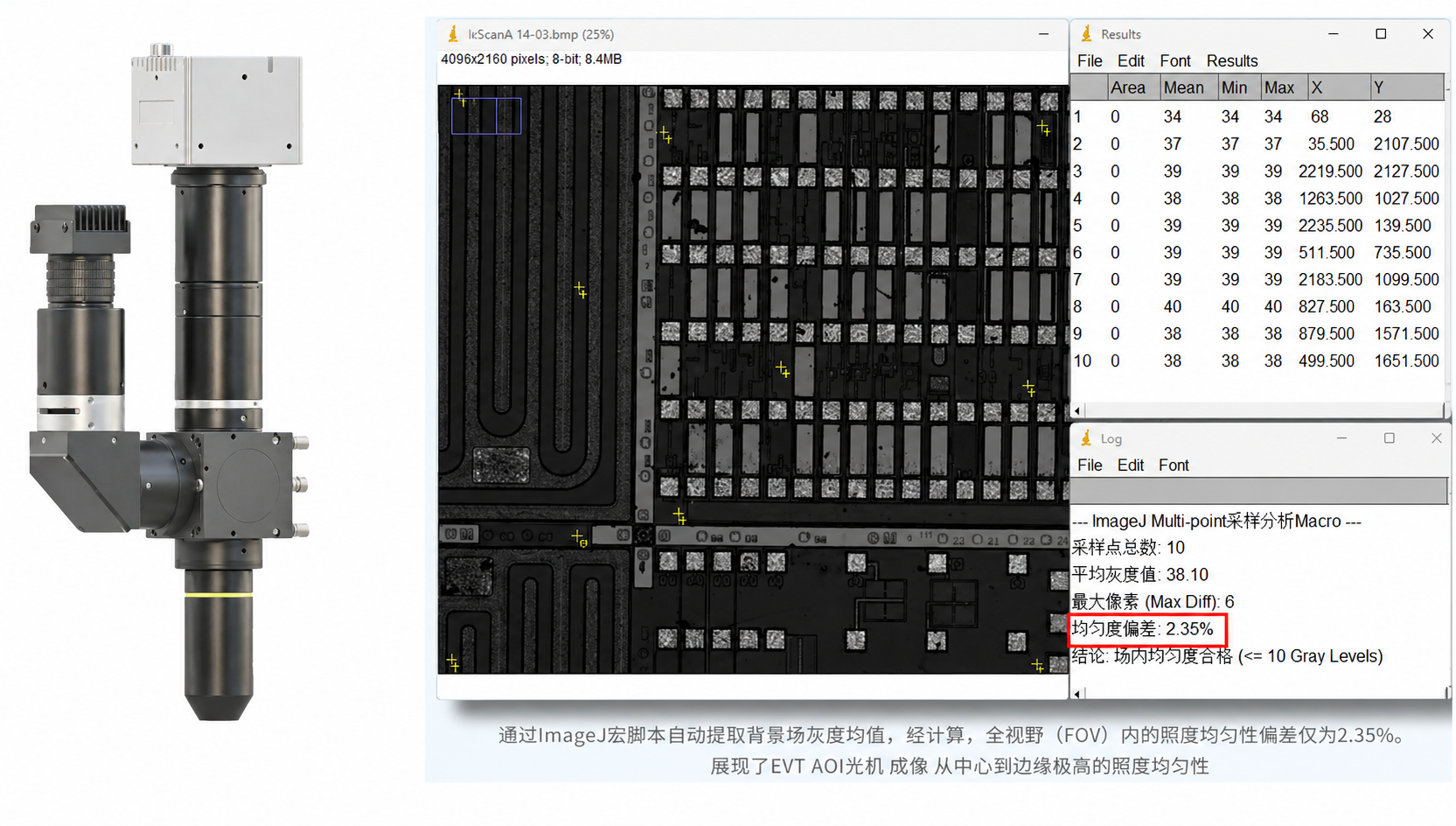The width and height of the screenshot is (1456, 826).
Task: Maximize the Results window
Action: tap(1381, 34)
